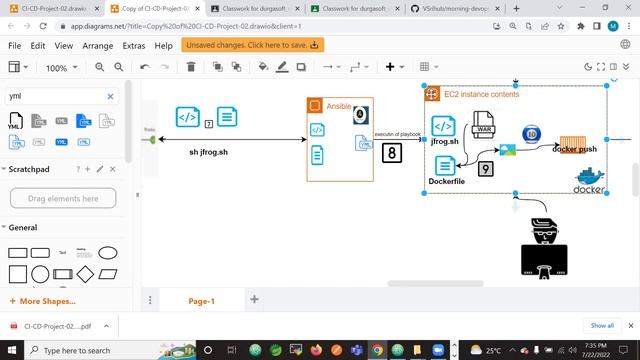Viewport: 640px width, 360px height.
Task: Add a new page with plus
Action: [254, 300]
